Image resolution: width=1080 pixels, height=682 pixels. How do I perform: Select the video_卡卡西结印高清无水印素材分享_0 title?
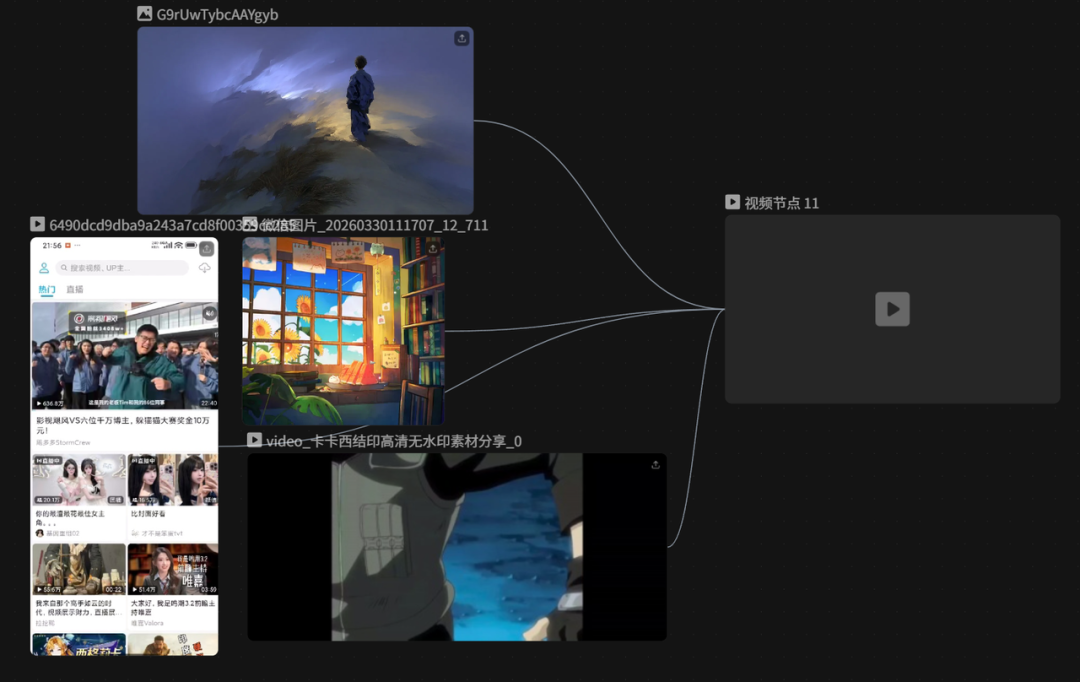click(393, 441)
